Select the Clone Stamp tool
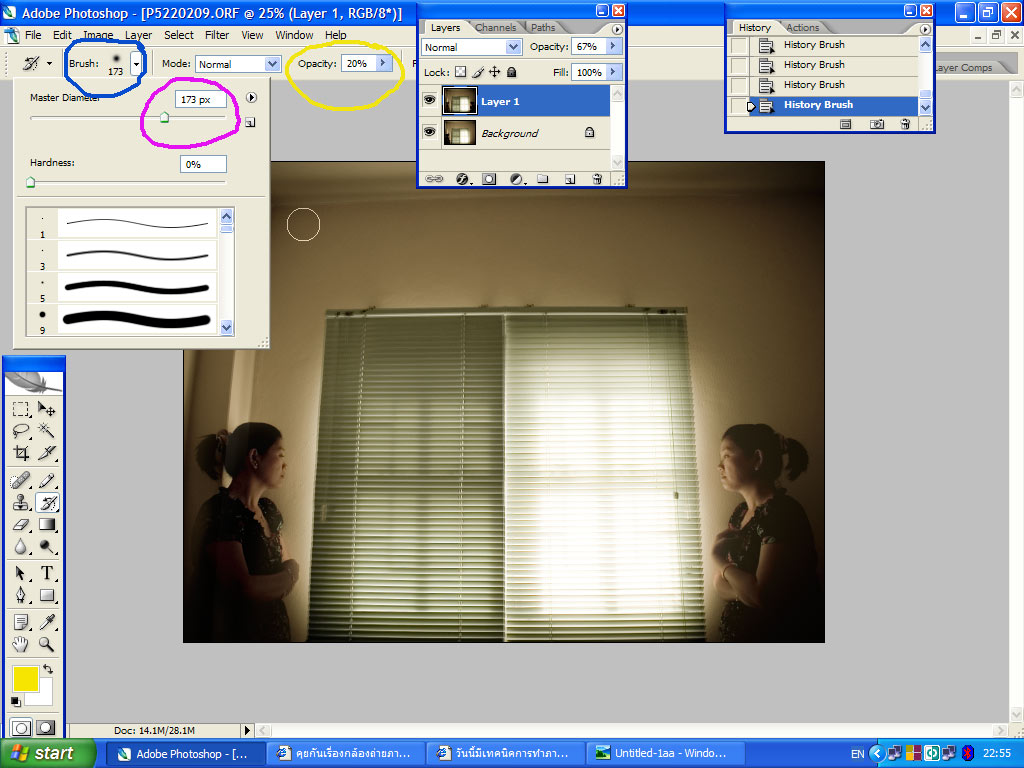 point(21,502)
